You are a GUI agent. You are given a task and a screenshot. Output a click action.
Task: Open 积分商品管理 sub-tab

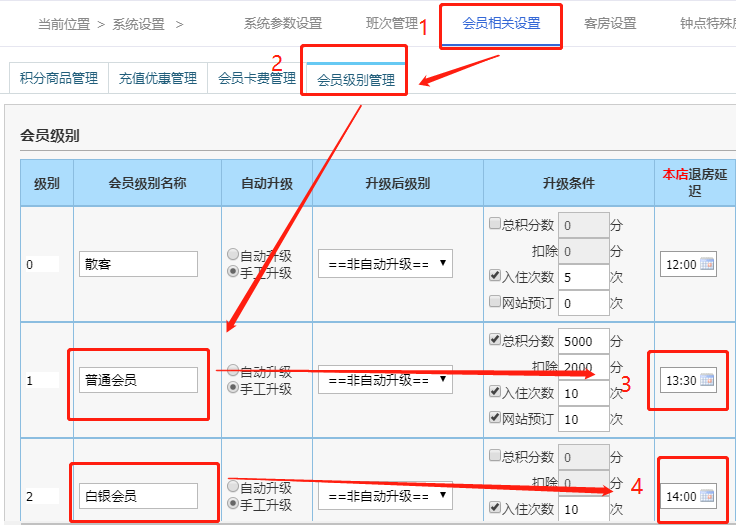coord(59,78)
